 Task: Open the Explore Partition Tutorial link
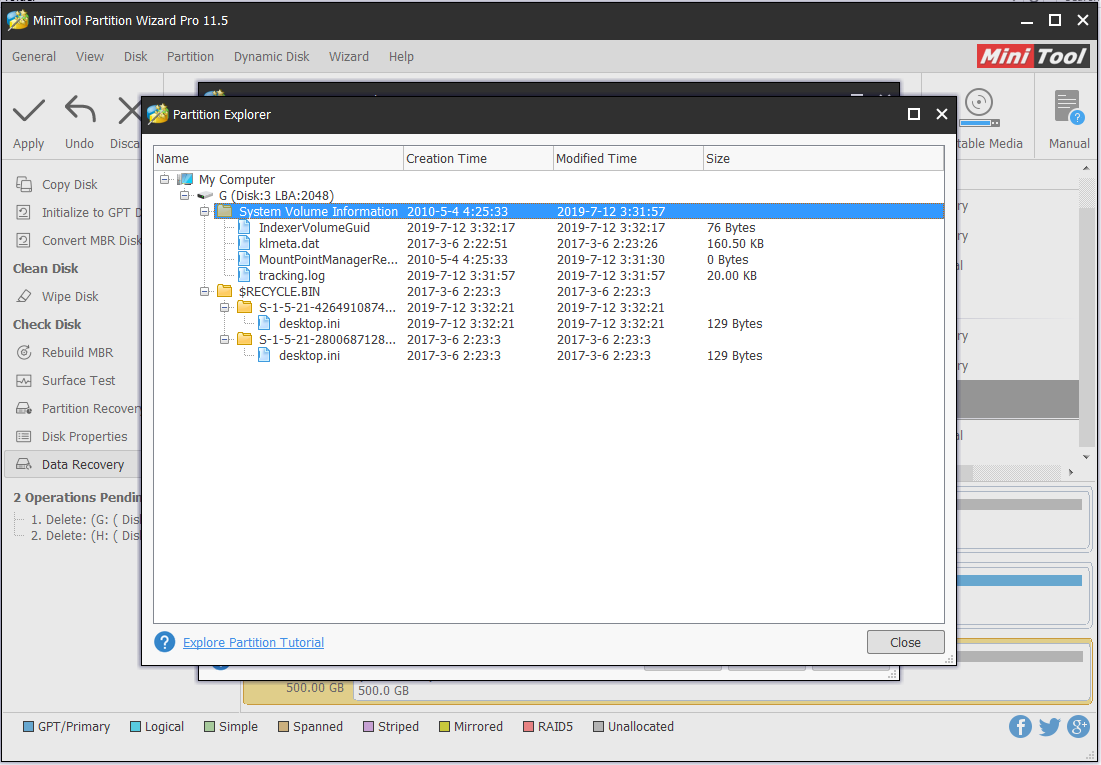coord(253,642)
